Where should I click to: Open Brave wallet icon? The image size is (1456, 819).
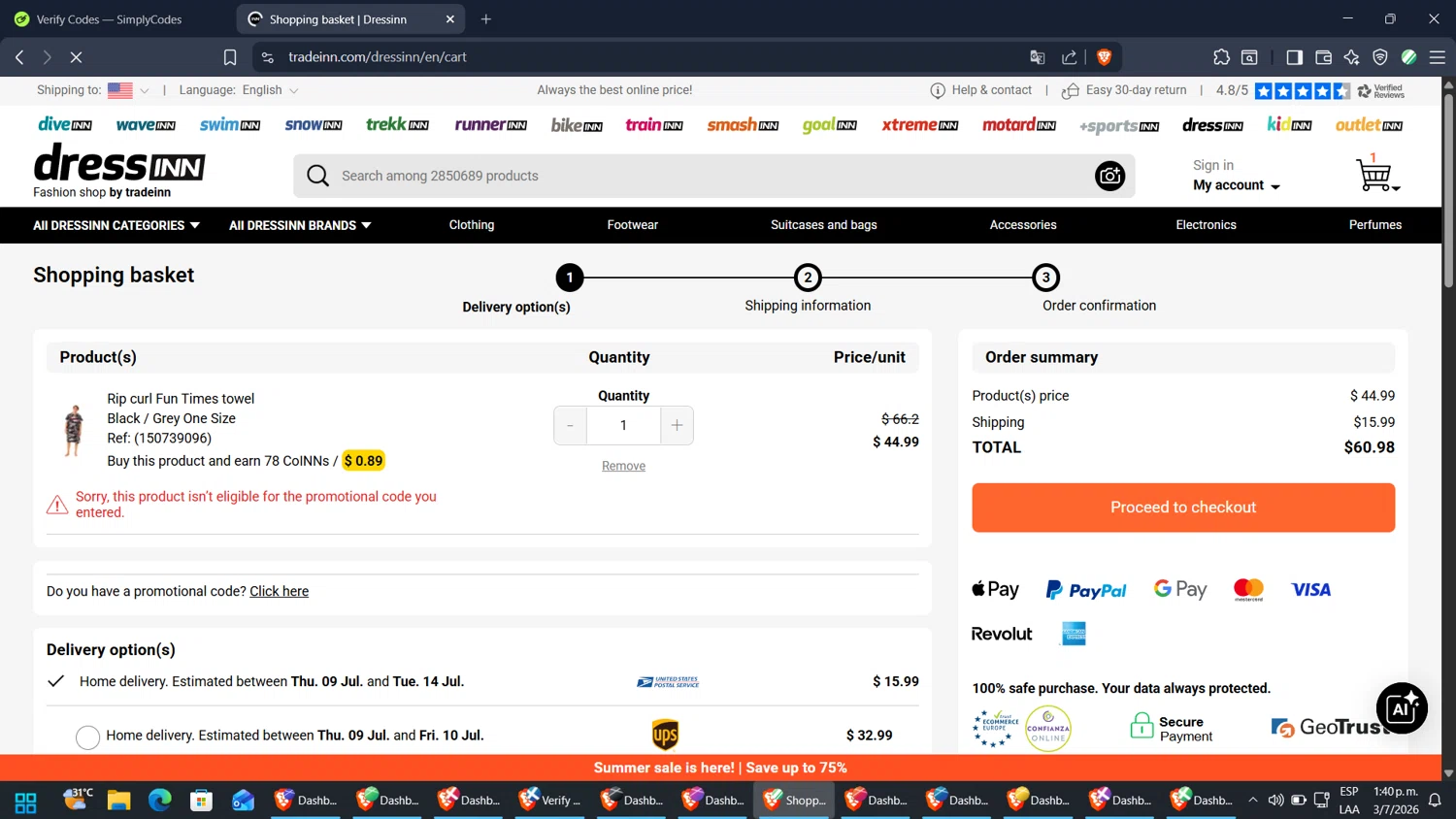1323,57
